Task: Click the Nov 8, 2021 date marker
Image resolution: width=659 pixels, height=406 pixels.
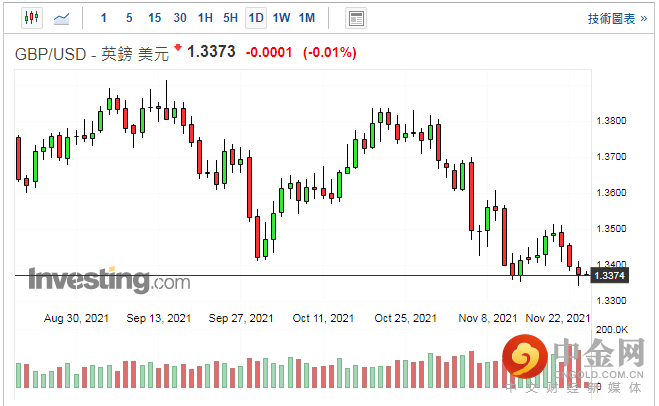Action: 490,318
